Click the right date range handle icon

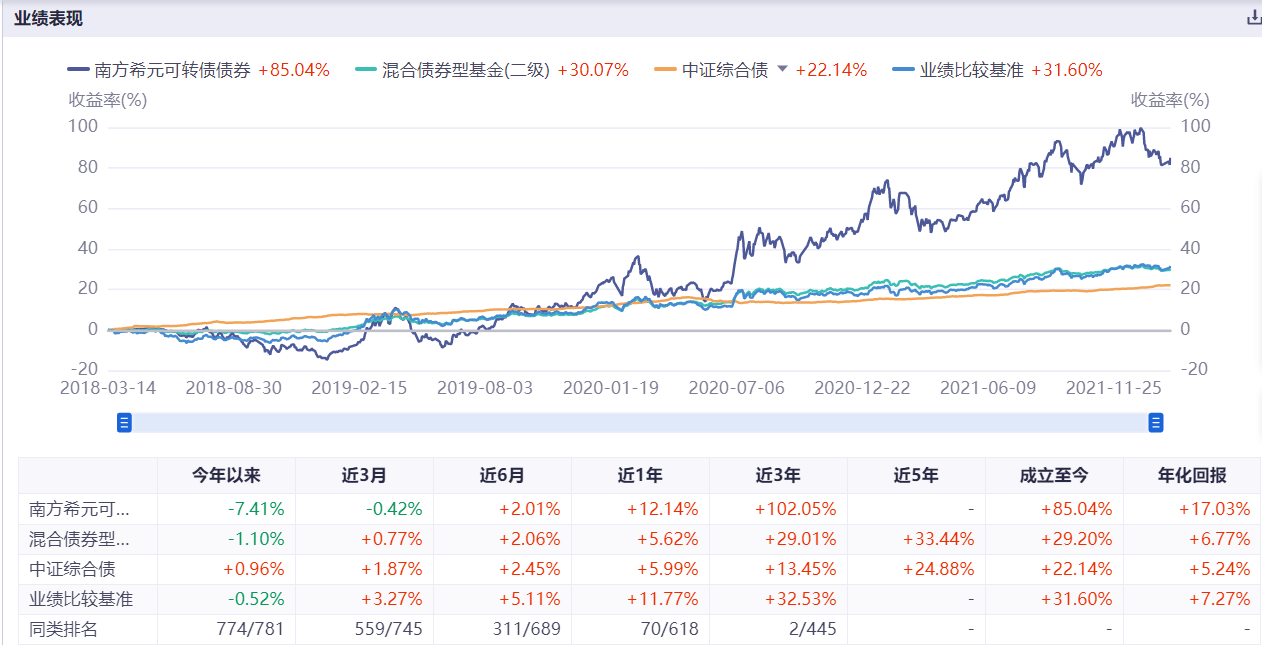tap(1155, 422)
